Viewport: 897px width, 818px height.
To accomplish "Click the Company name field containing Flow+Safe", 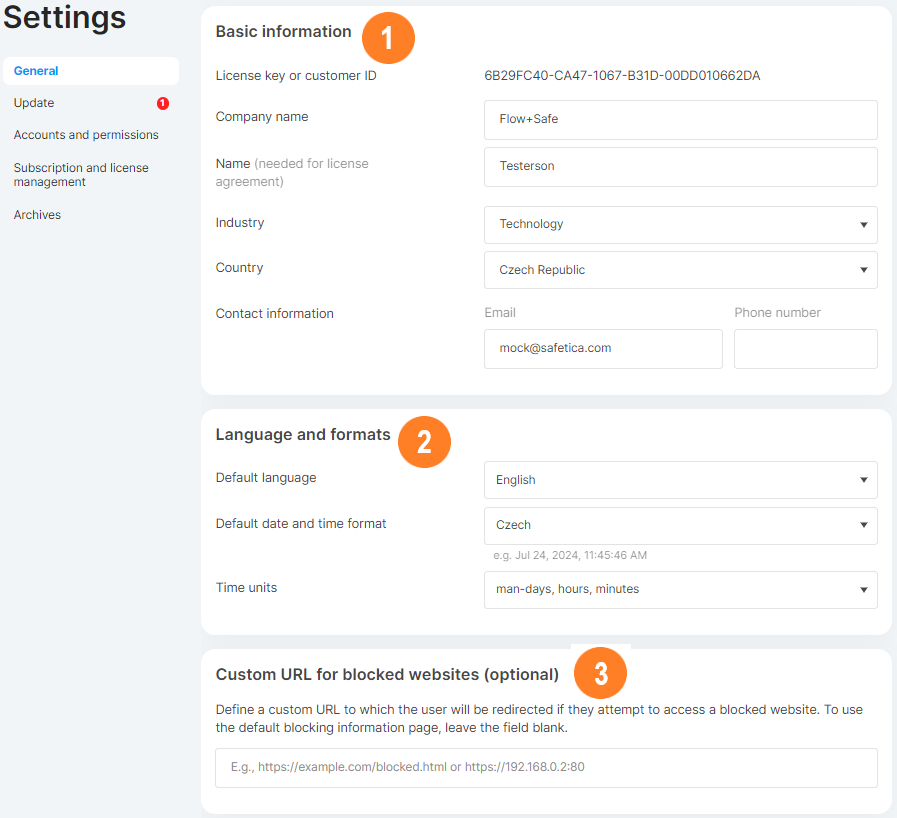I will pyautogui.click(x=680, y=120).
